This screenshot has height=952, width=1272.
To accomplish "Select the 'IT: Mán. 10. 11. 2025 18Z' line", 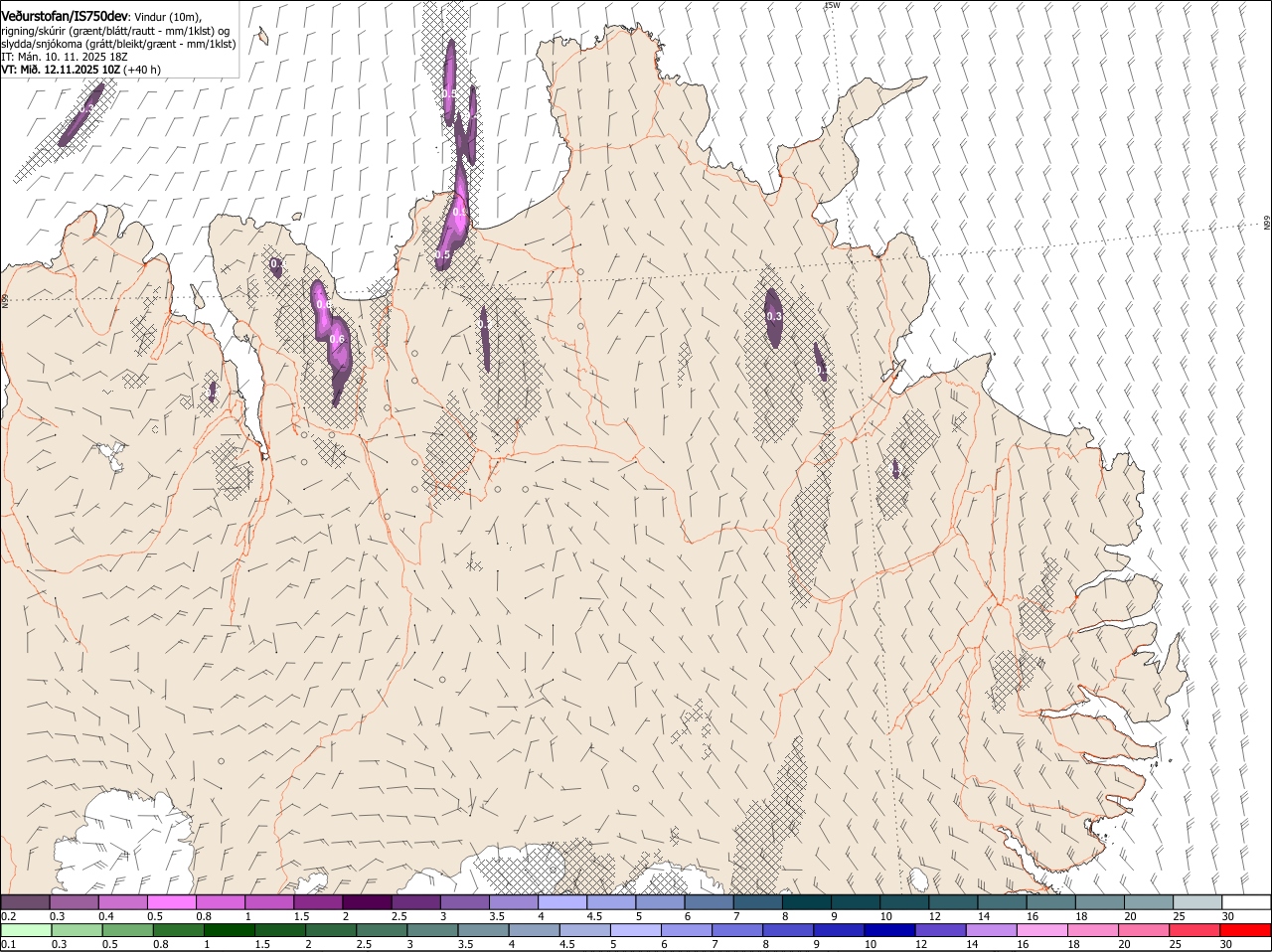I will (65, 57).
